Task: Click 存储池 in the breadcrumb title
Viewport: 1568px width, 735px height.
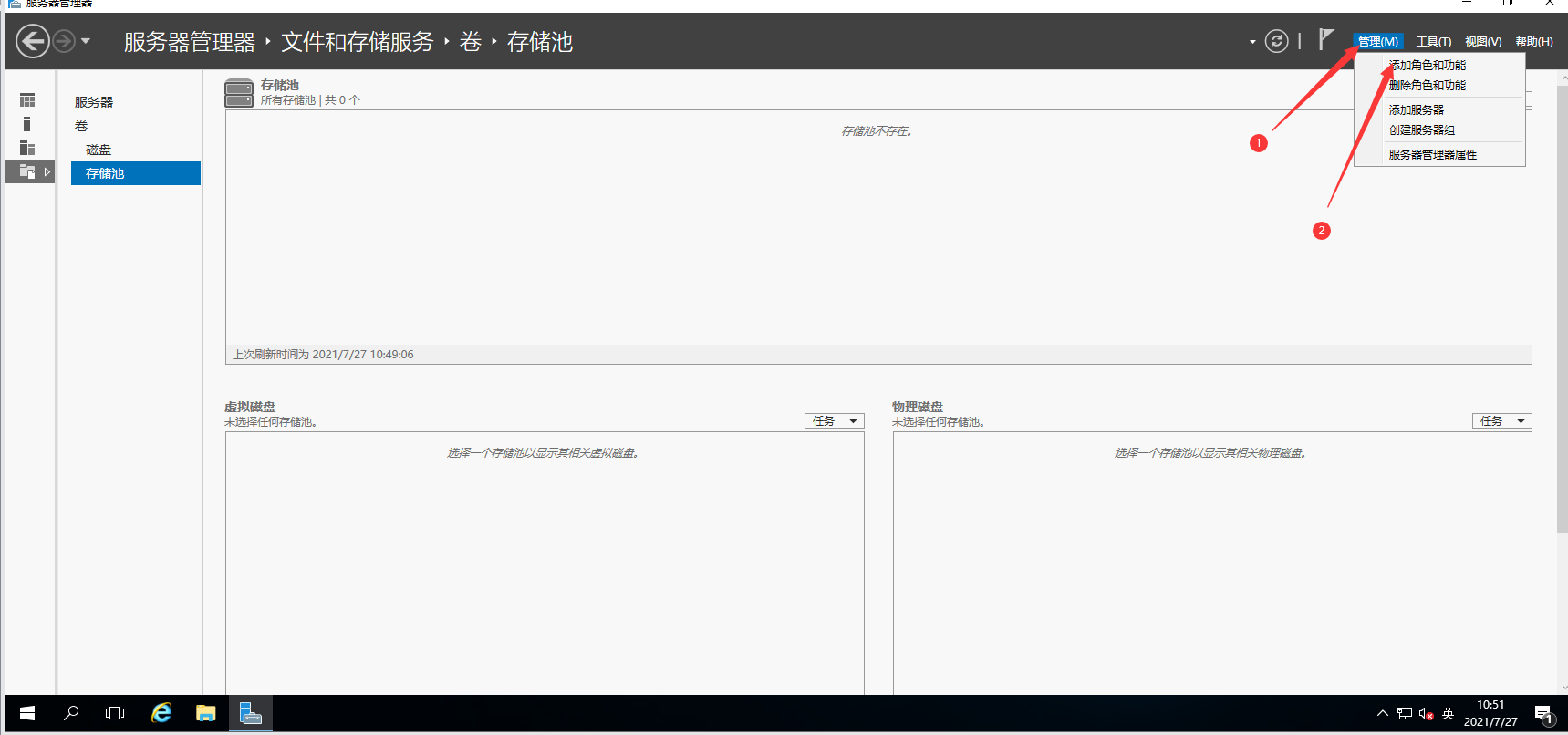Action: (x=540, y=42)
